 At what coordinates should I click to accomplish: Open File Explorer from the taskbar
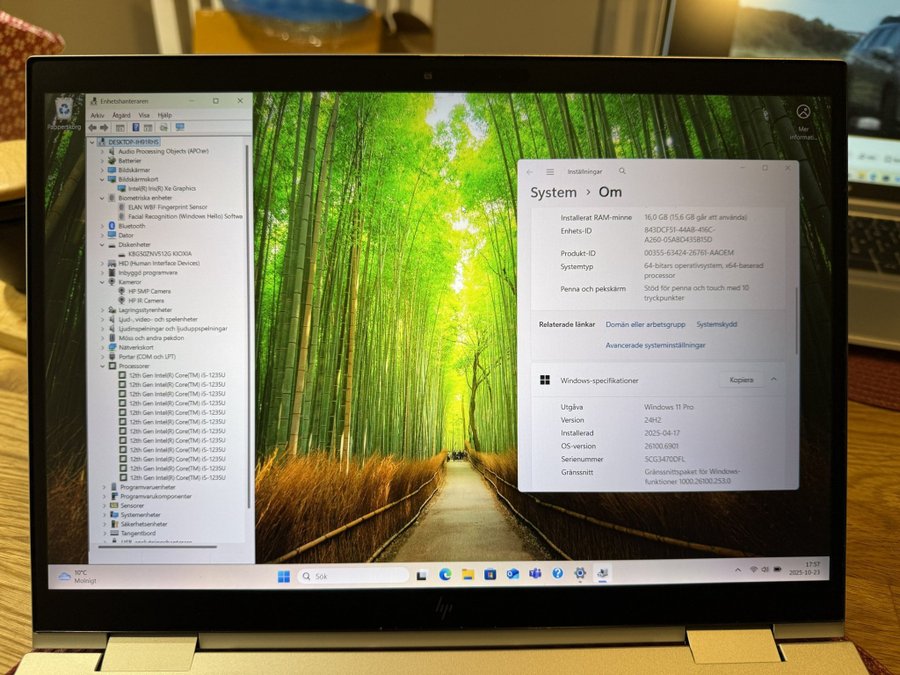tap(467, 574)
